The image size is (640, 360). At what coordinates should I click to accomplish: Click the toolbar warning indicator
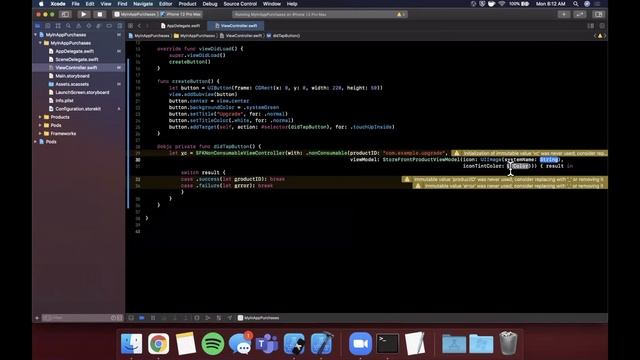click(400, 14)
